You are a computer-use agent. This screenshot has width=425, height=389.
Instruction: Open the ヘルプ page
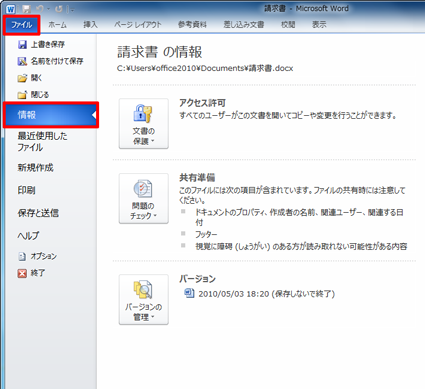[28, 235]
